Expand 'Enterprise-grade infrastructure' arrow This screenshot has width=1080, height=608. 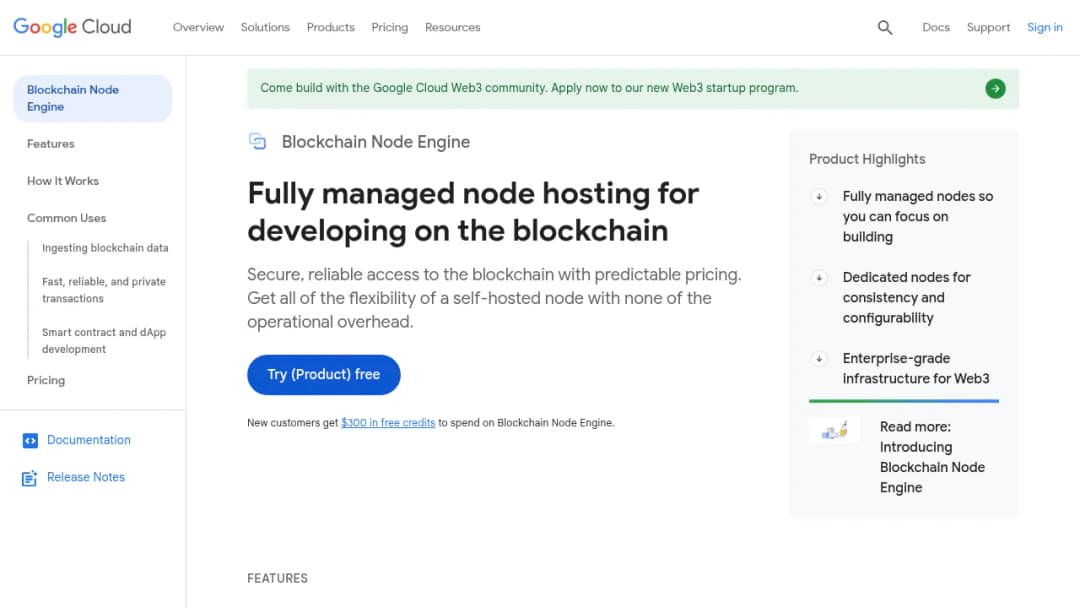[819, 359]
